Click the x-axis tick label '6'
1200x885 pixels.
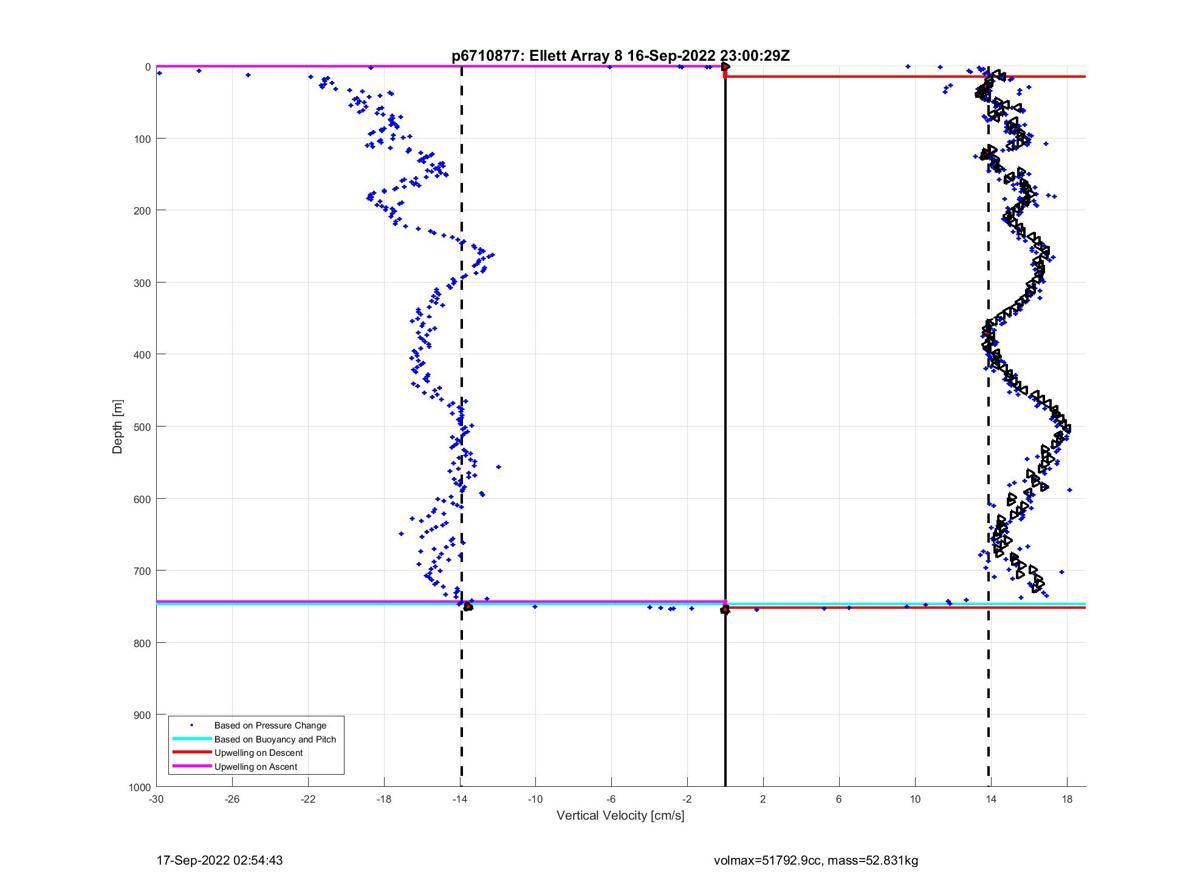tap(839, 799)
